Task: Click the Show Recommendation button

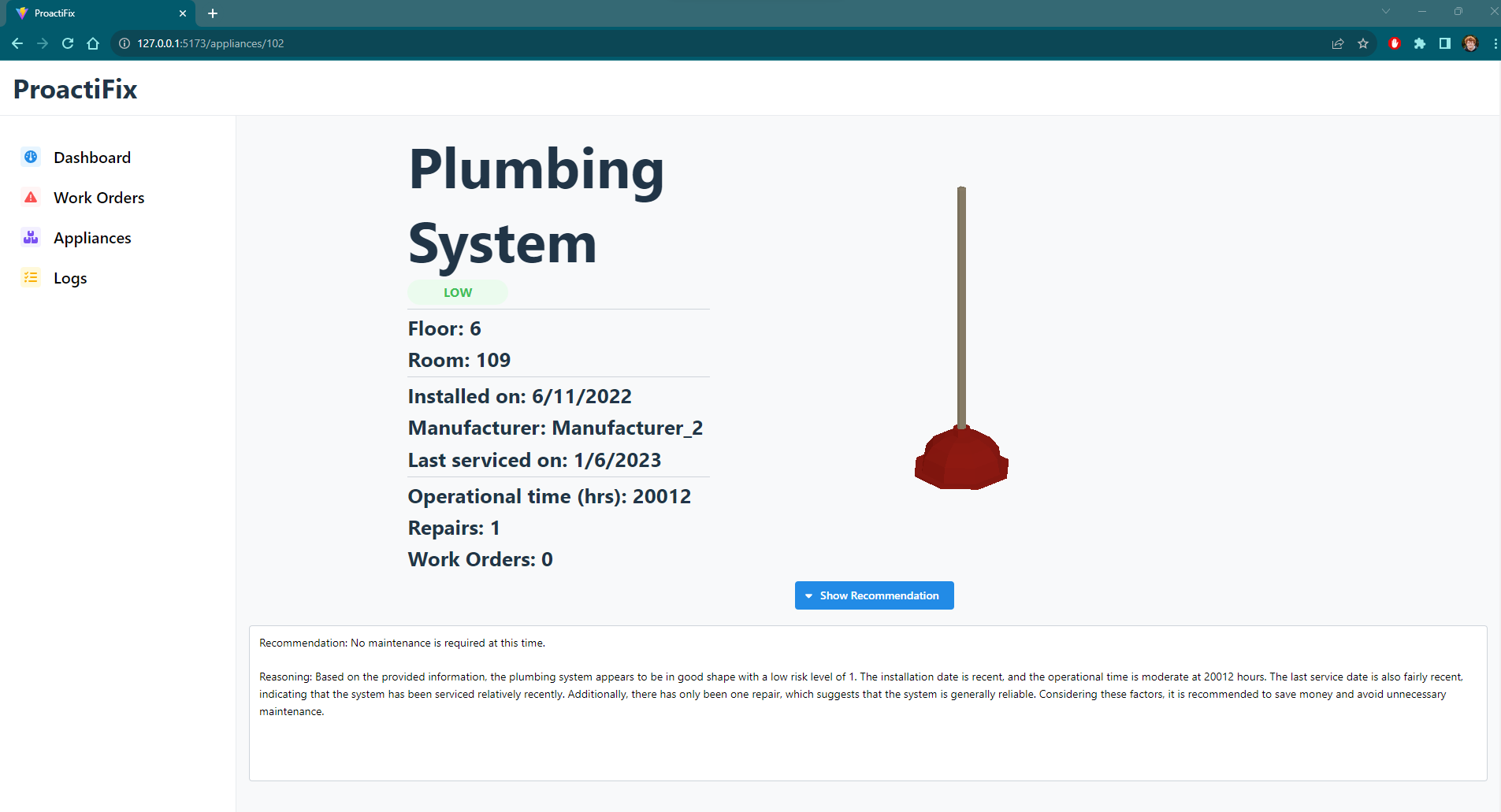Action: tap(874, 595)
